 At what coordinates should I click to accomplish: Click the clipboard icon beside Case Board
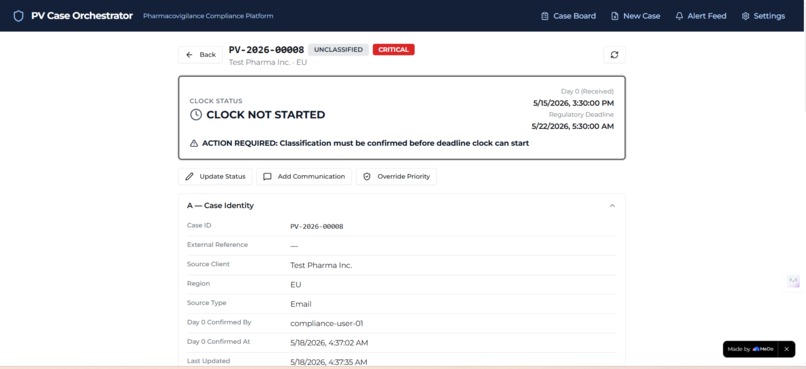click(545, 16)
